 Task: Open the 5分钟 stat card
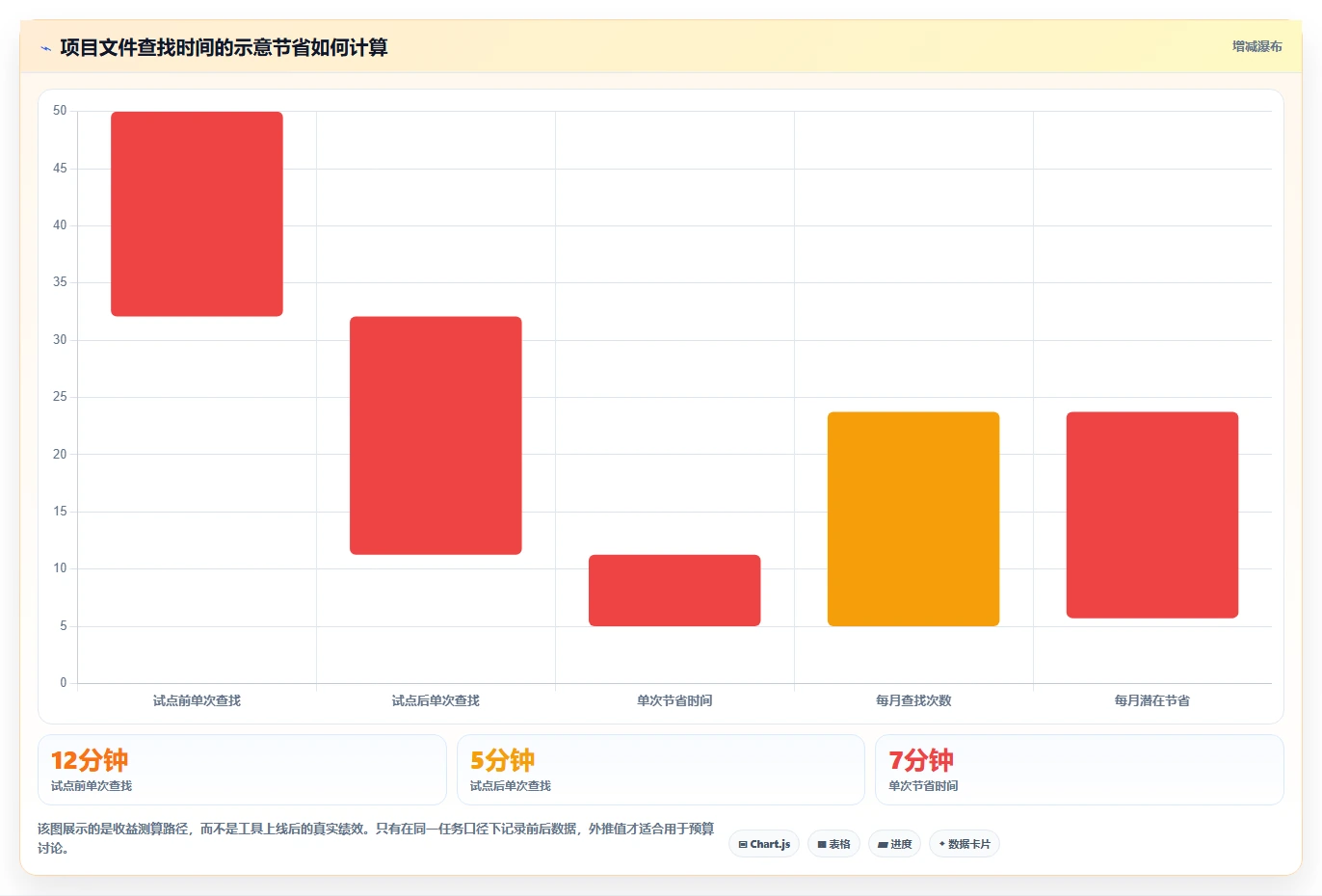point(661,770)
